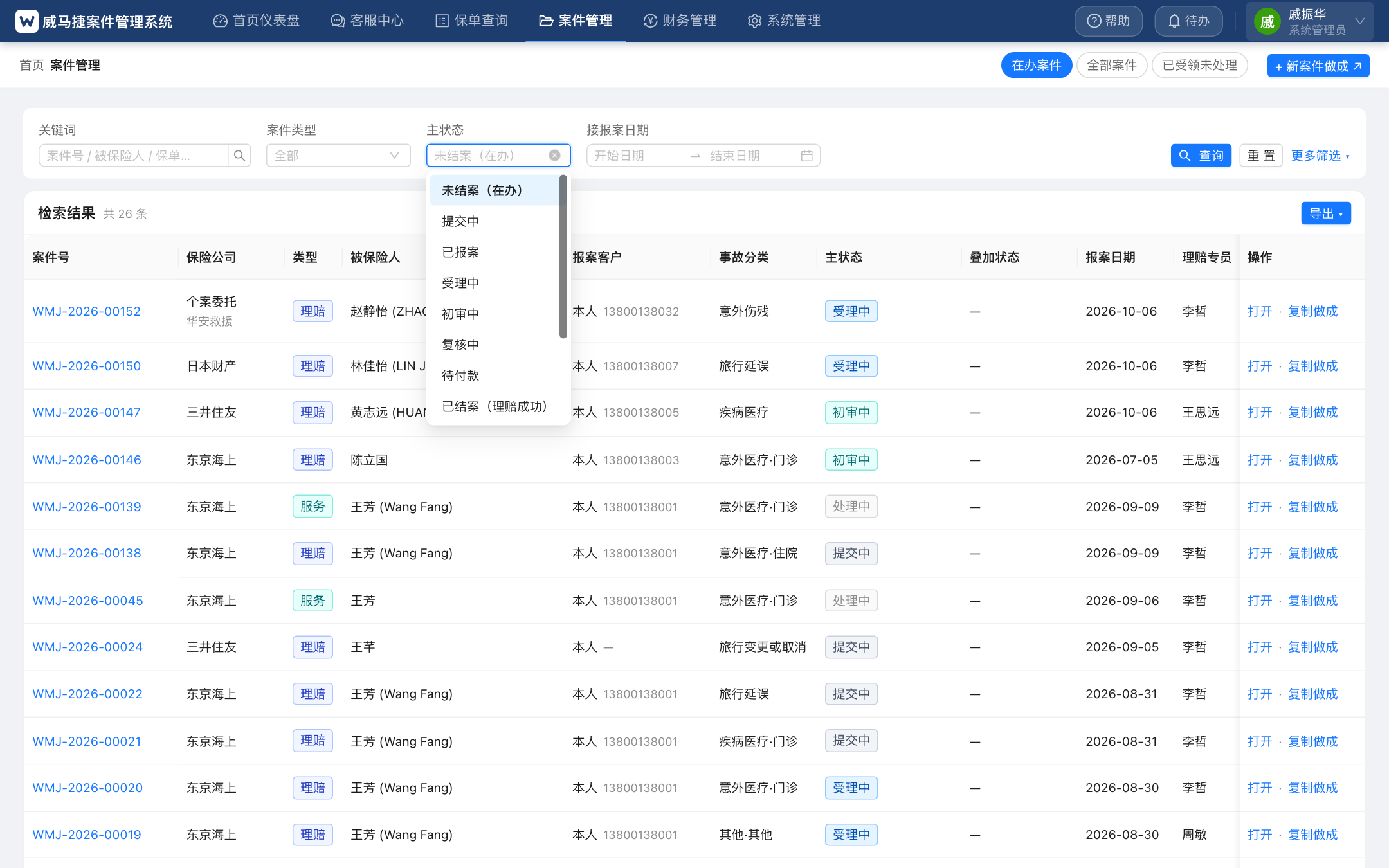The width and height of the screenshot is (1389, 868).
Task: Click the 服务 tag on WMJ-2026-00139
Action: click(313, 507)
